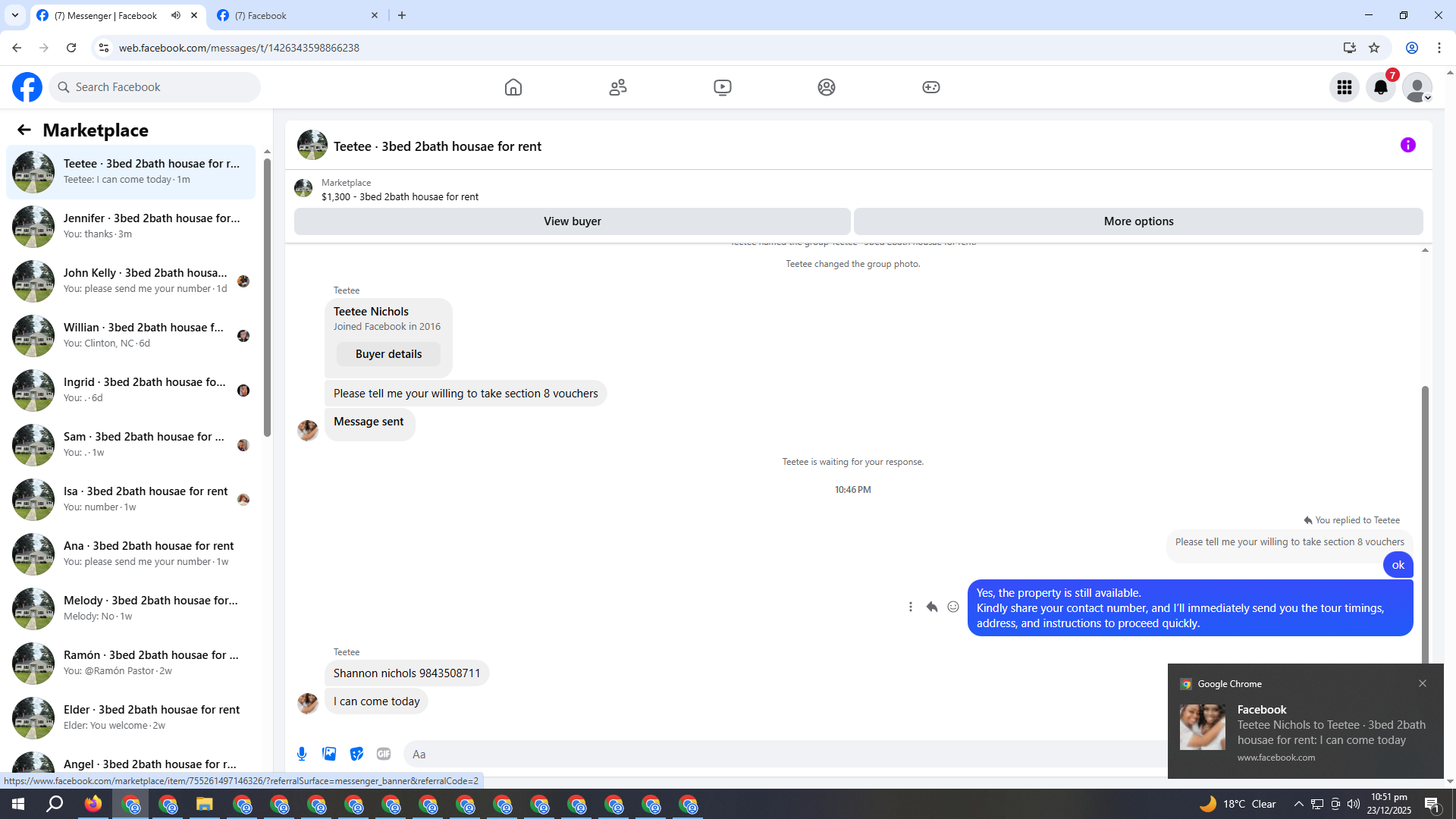
Task: Attach a photo using image icon
Action: 329,754
